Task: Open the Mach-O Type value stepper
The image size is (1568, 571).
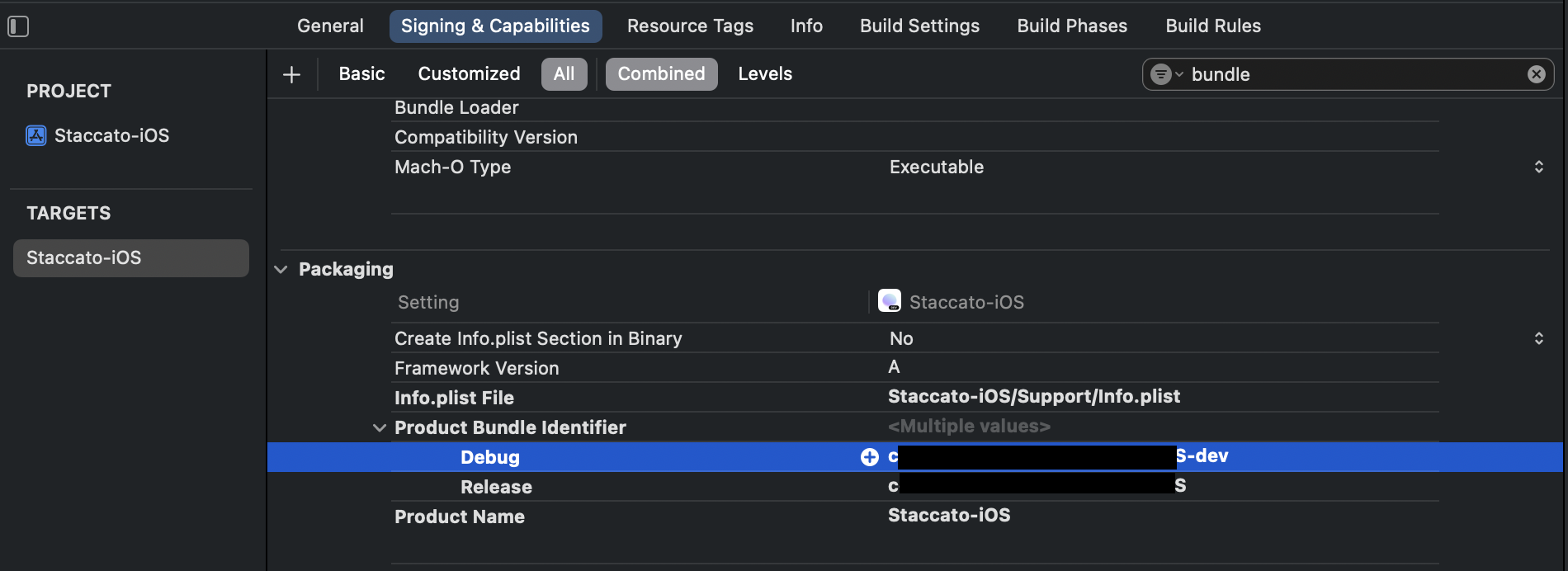Action: 1538,167
